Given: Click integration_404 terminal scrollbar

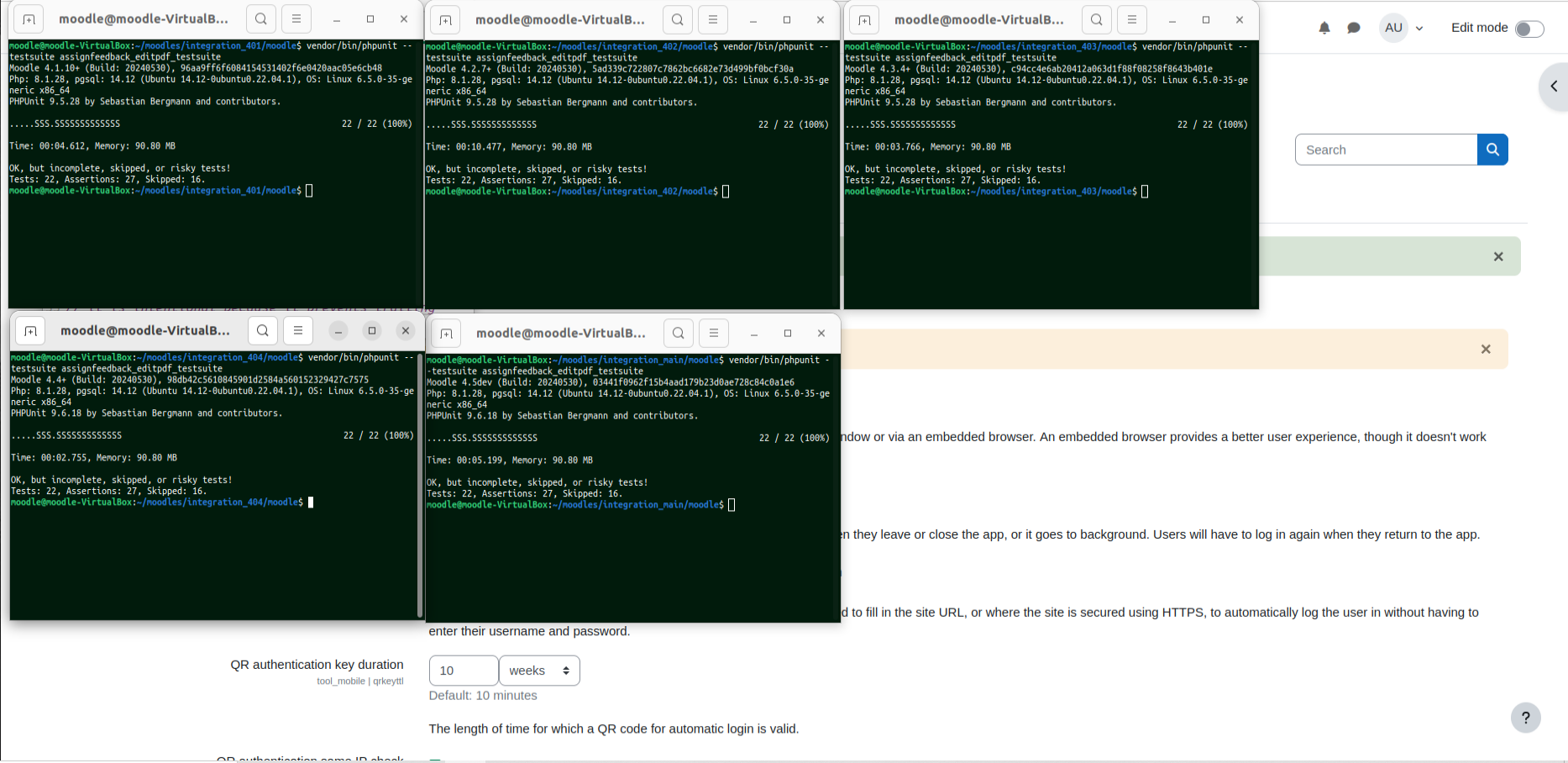Looking at the screenshot, I should click(419, 485).
